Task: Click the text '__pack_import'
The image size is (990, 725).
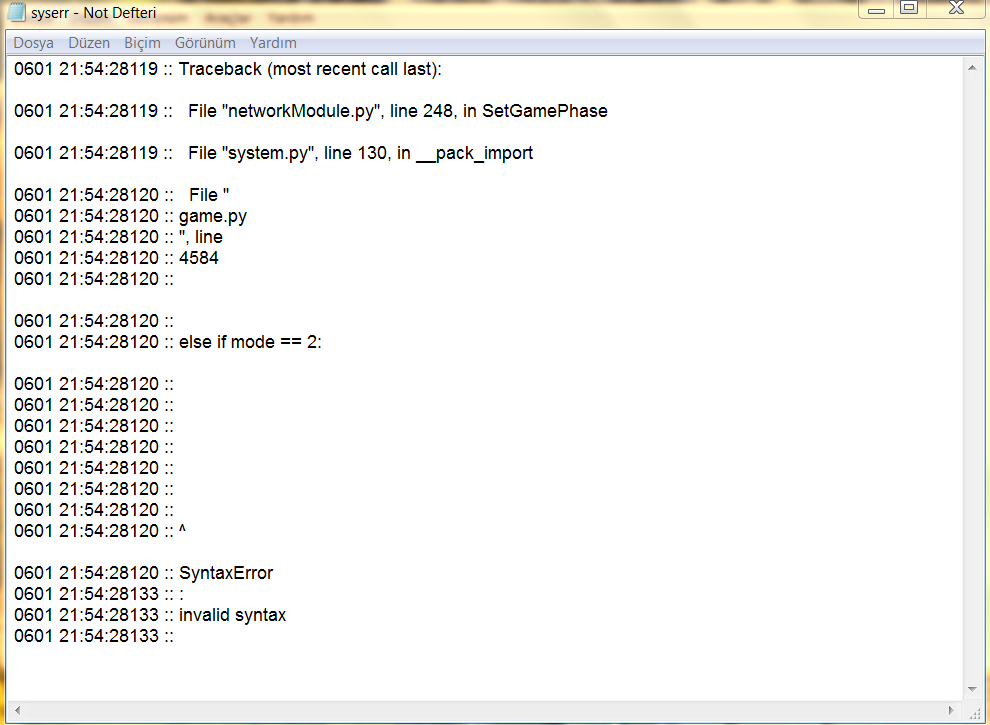Action: point(474,153)
